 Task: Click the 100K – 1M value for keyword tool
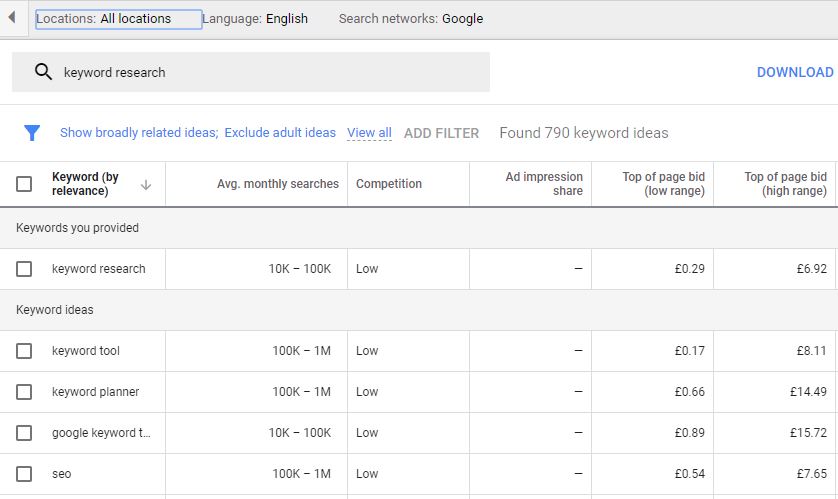(301, 351)
